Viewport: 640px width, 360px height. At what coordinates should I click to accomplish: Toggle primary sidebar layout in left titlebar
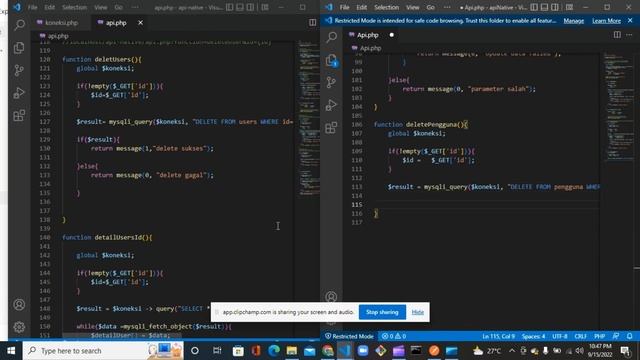[x=229, y=7]
